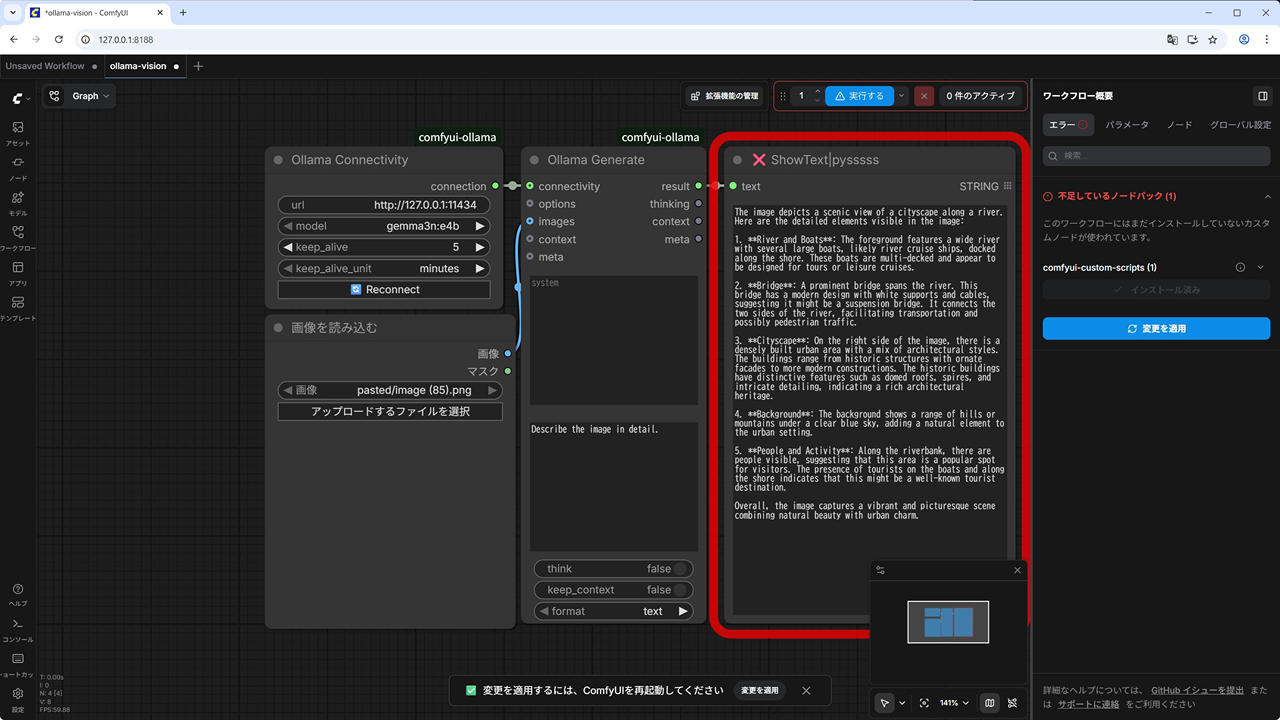Click the fit-view icon beside 141% zoom

point(924,703)
